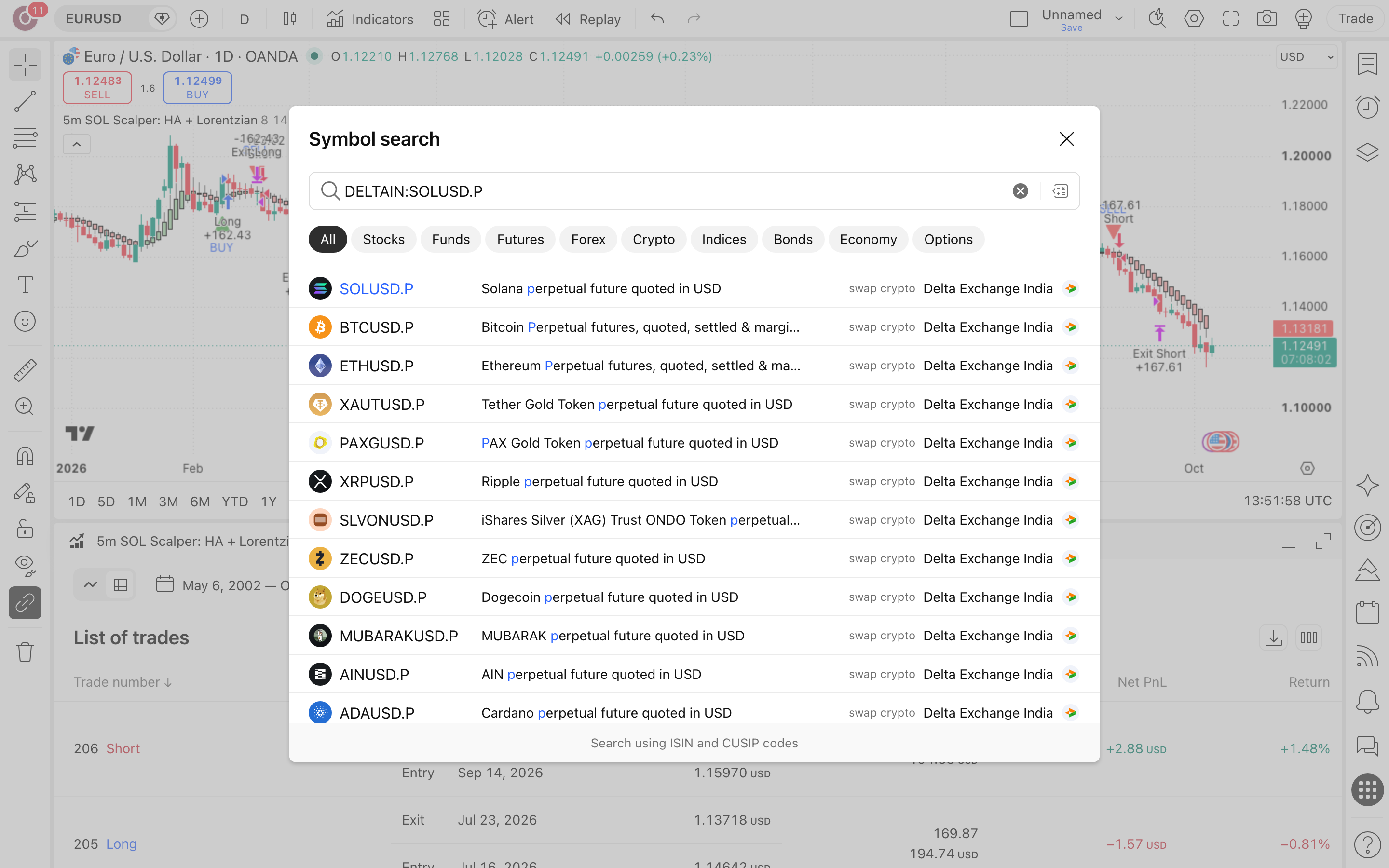Filter results by Crypto

653,239
